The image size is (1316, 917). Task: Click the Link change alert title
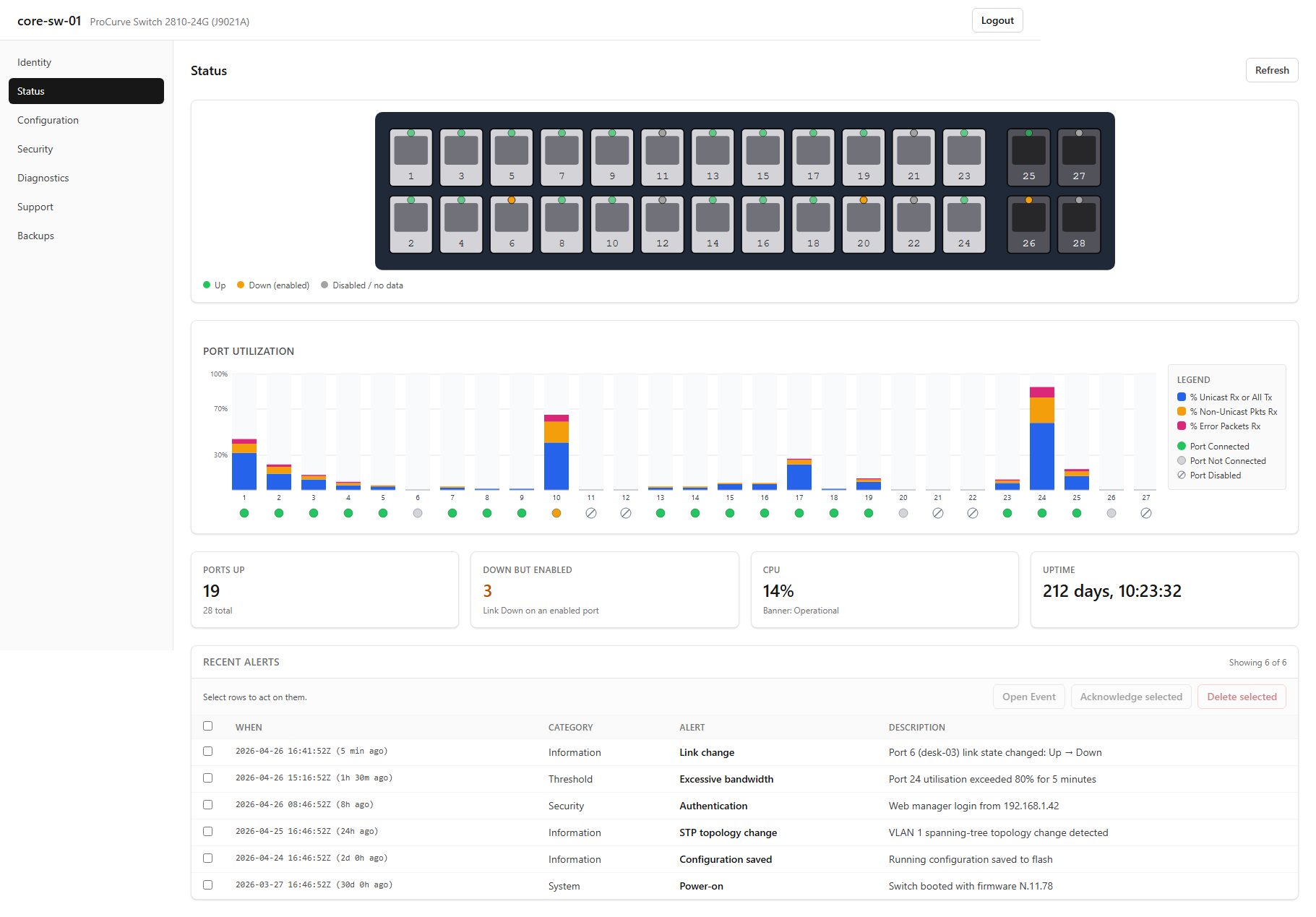tap(707, 752)
